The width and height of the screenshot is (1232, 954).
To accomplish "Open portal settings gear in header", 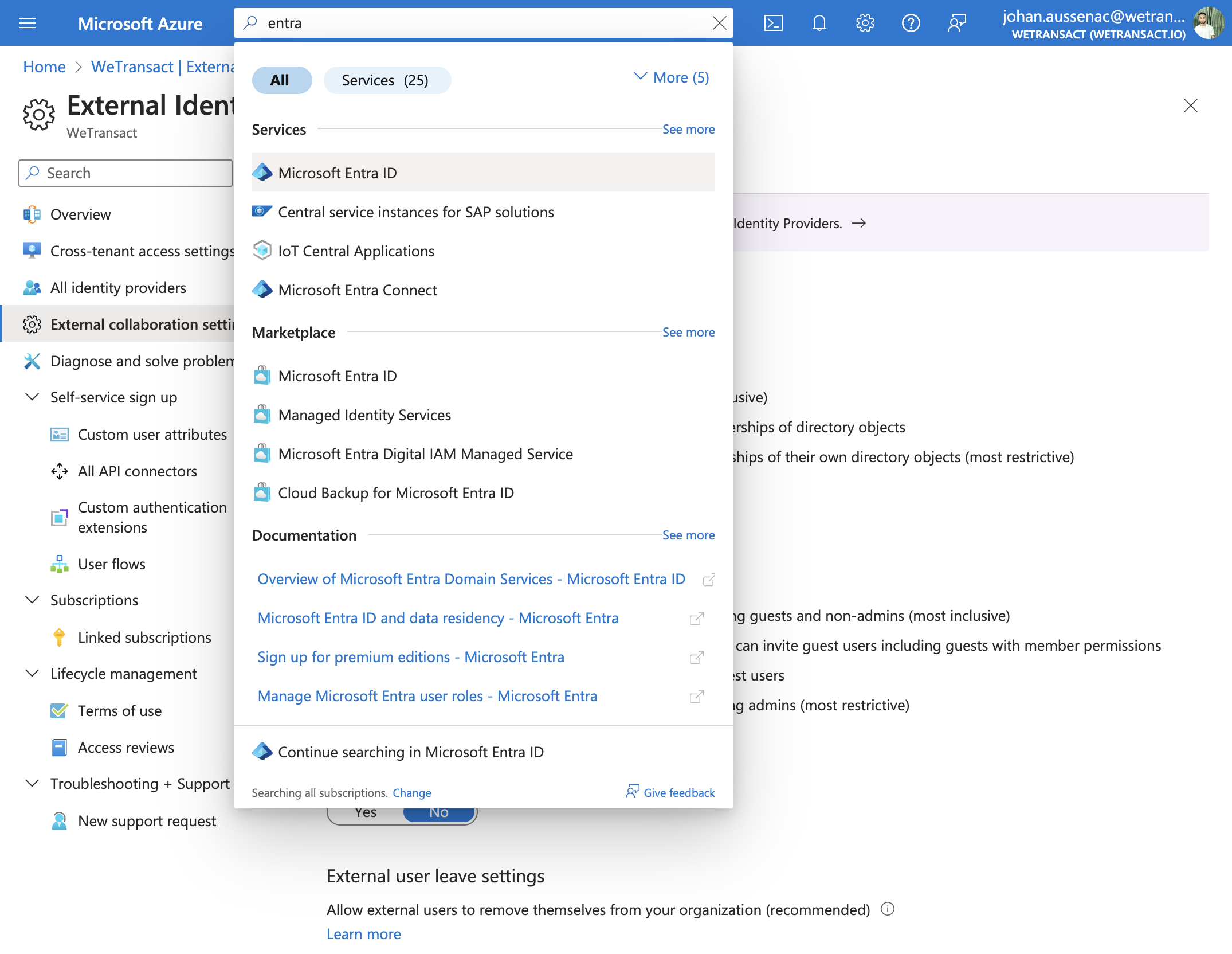I will [865, 23].
